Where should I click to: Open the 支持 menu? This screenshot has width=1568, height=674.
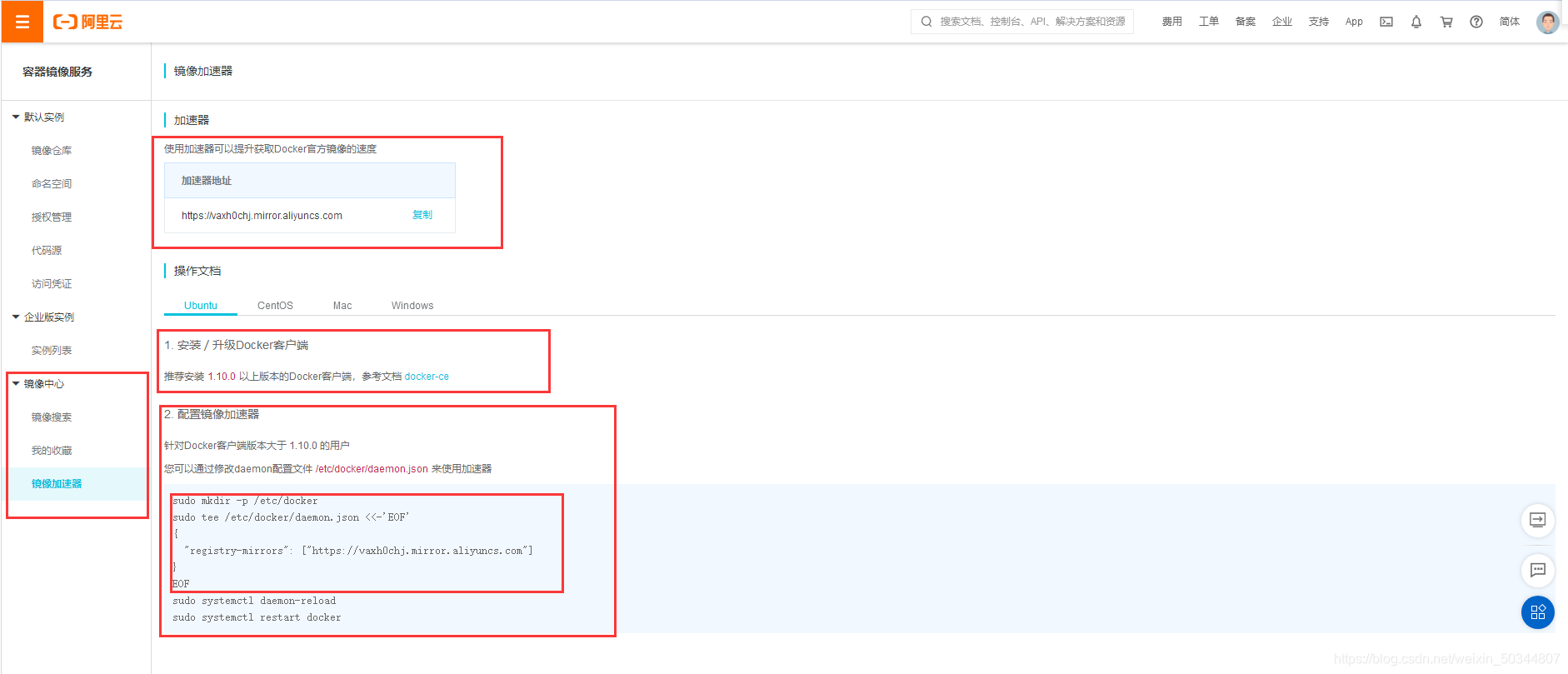pyautogui.click(x=1319, y=22)
